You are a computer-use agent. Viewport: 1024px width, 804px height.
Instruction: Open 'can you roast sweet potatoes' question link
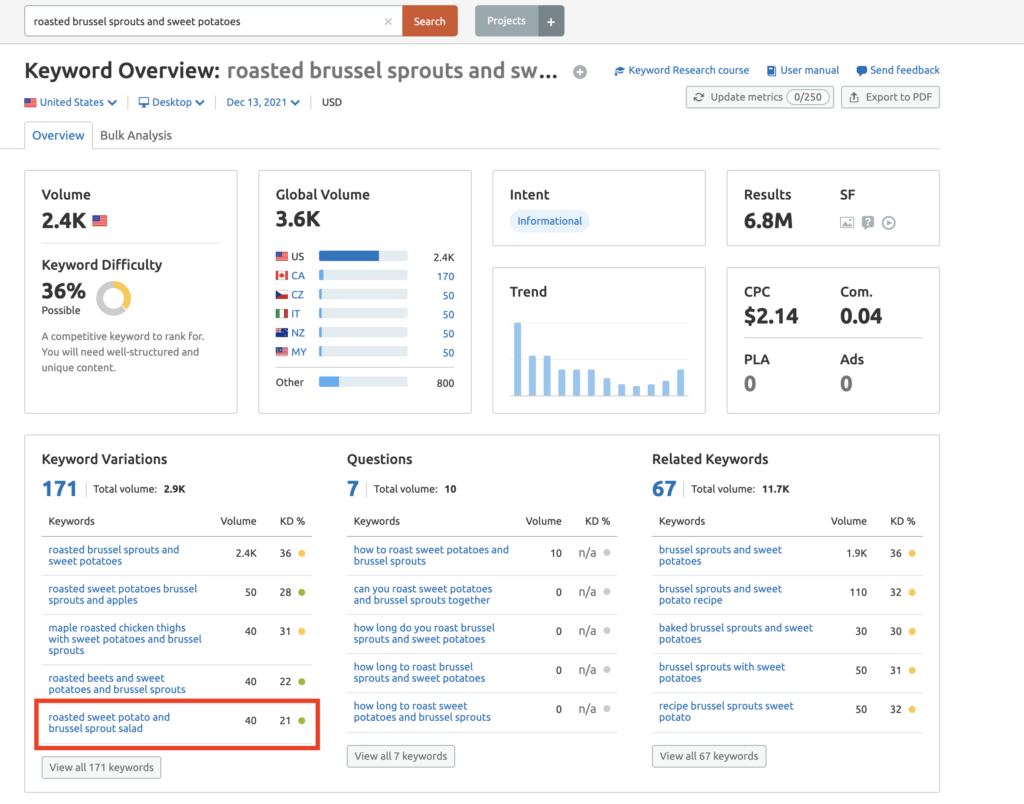tap(423, 594)
